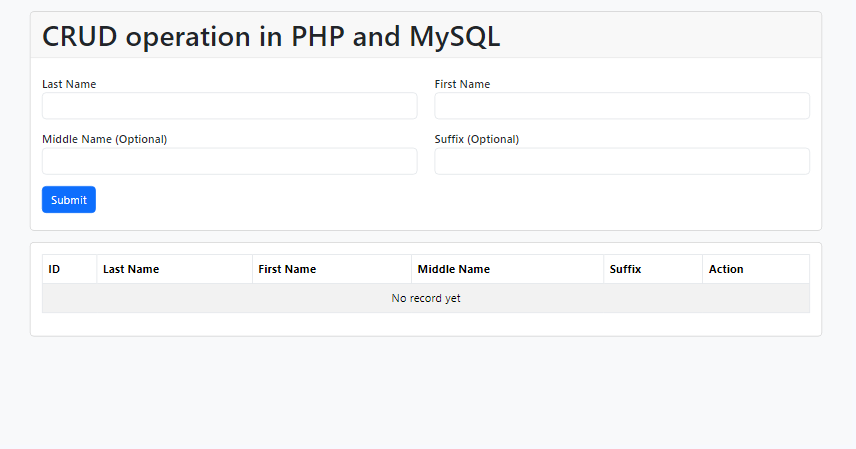Screen dimensions: 856x449
Task: Focus the First Name text box
Action: 622,105
